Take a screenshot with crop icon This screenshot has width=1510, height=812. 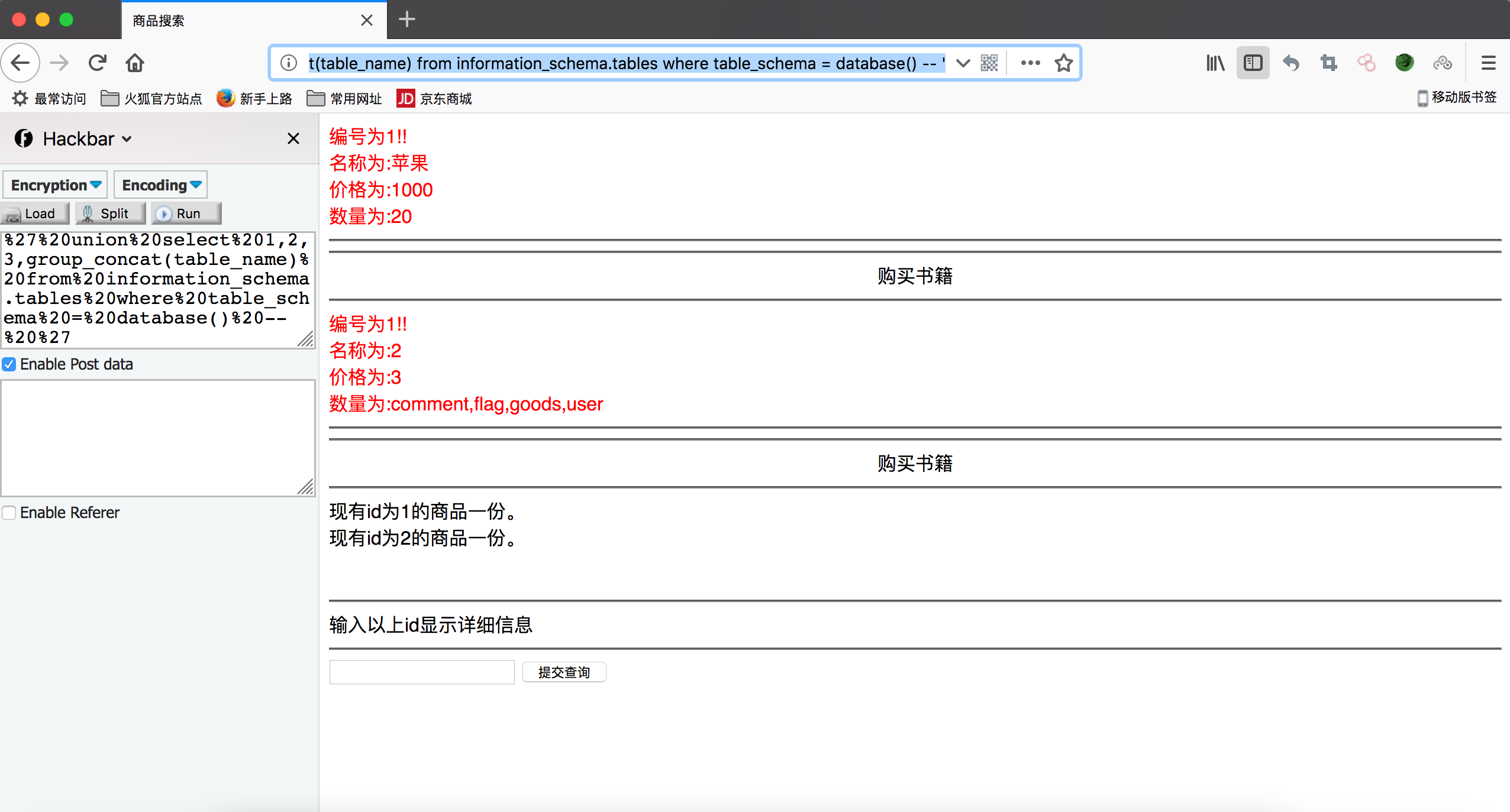coord(1329,63)
